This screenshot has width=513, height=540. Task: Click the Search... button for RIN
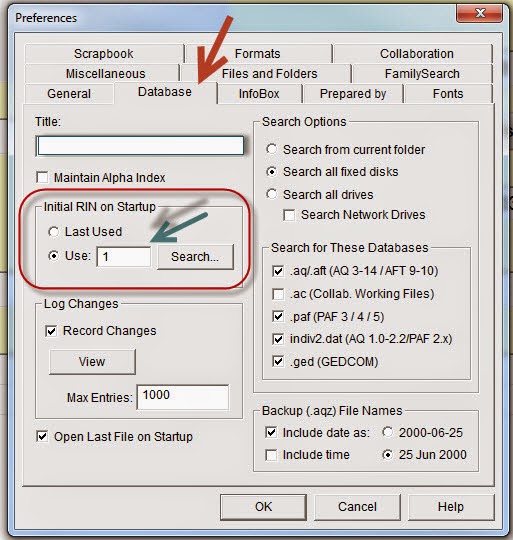pos(195,257)
